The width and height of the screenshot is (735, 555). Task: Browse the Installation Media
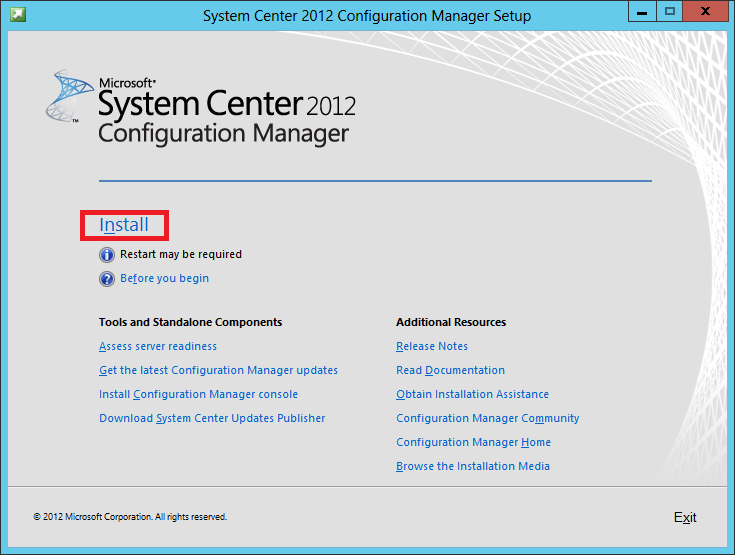473,467
